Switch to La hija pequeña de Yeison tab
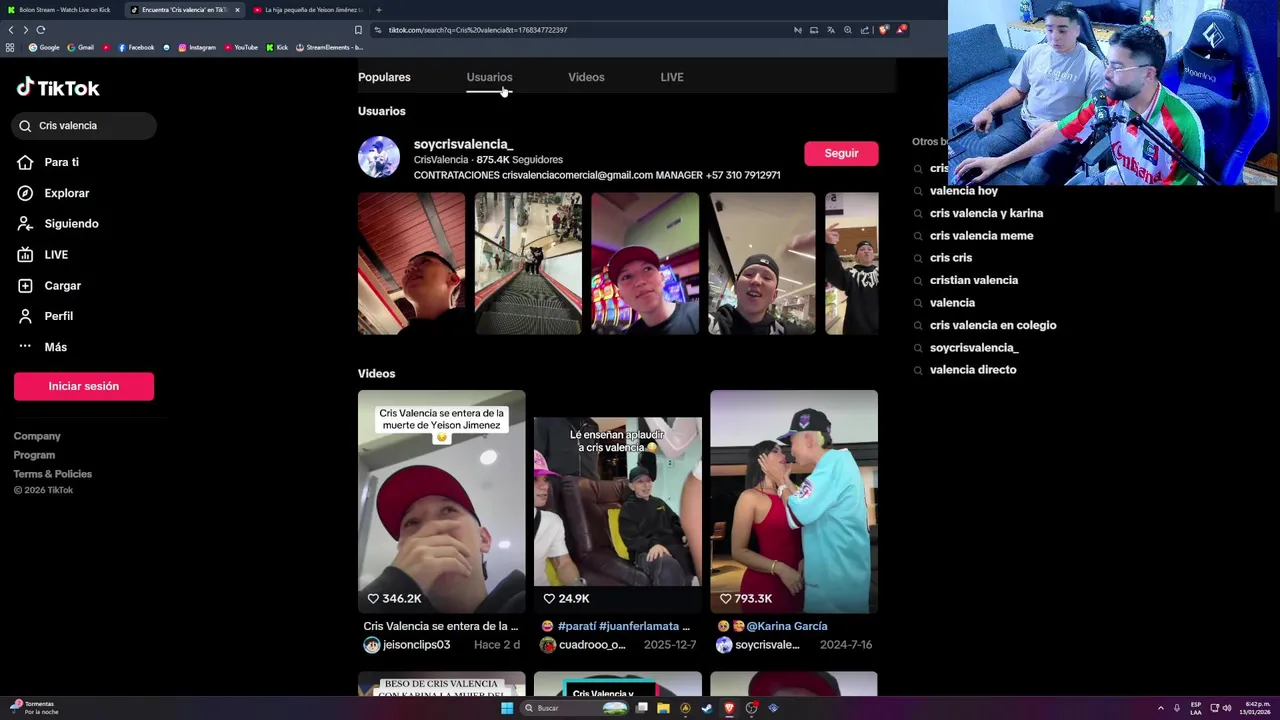 [312, 10]
